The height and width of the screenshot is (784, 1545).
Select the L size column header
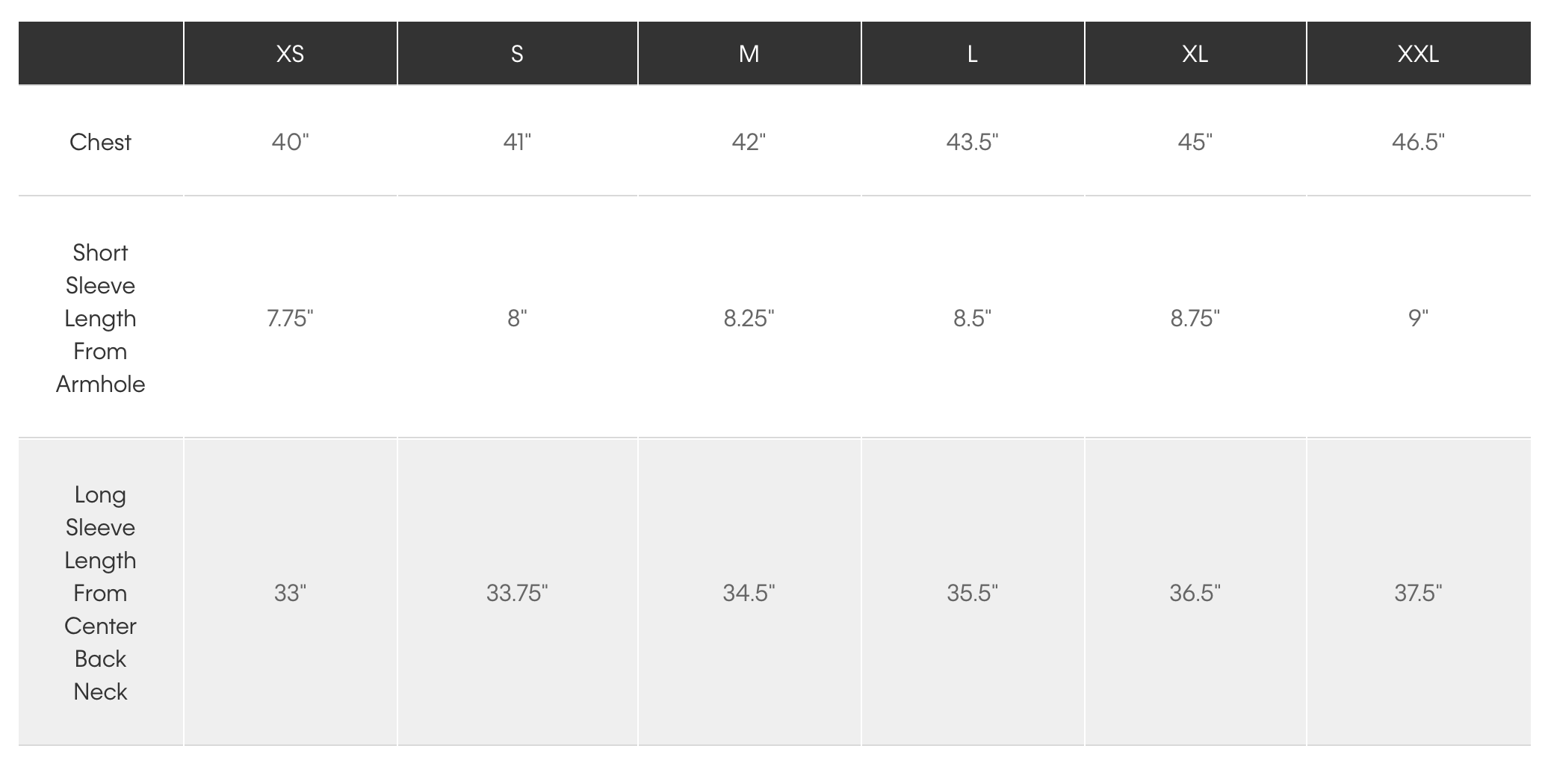[x=972, y=54]
